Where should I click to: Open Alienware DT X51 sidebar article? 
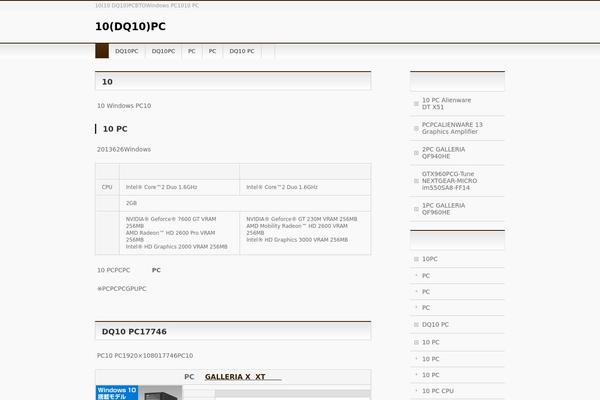(447, 104)
